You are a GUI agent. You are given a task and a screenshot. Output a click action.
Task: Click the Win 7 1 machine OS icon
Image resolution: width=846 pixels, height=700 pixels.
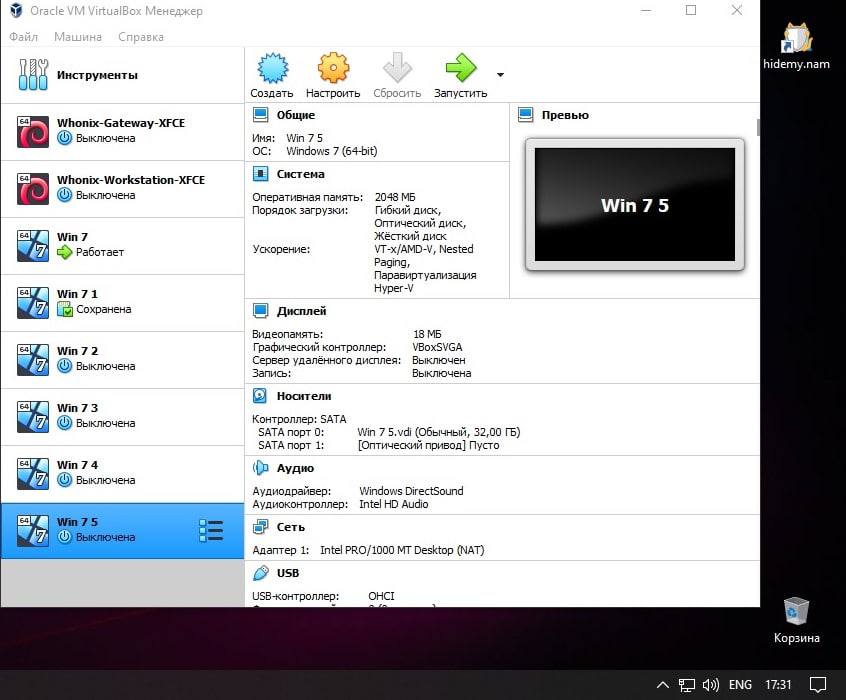click(x=32, y=302)
